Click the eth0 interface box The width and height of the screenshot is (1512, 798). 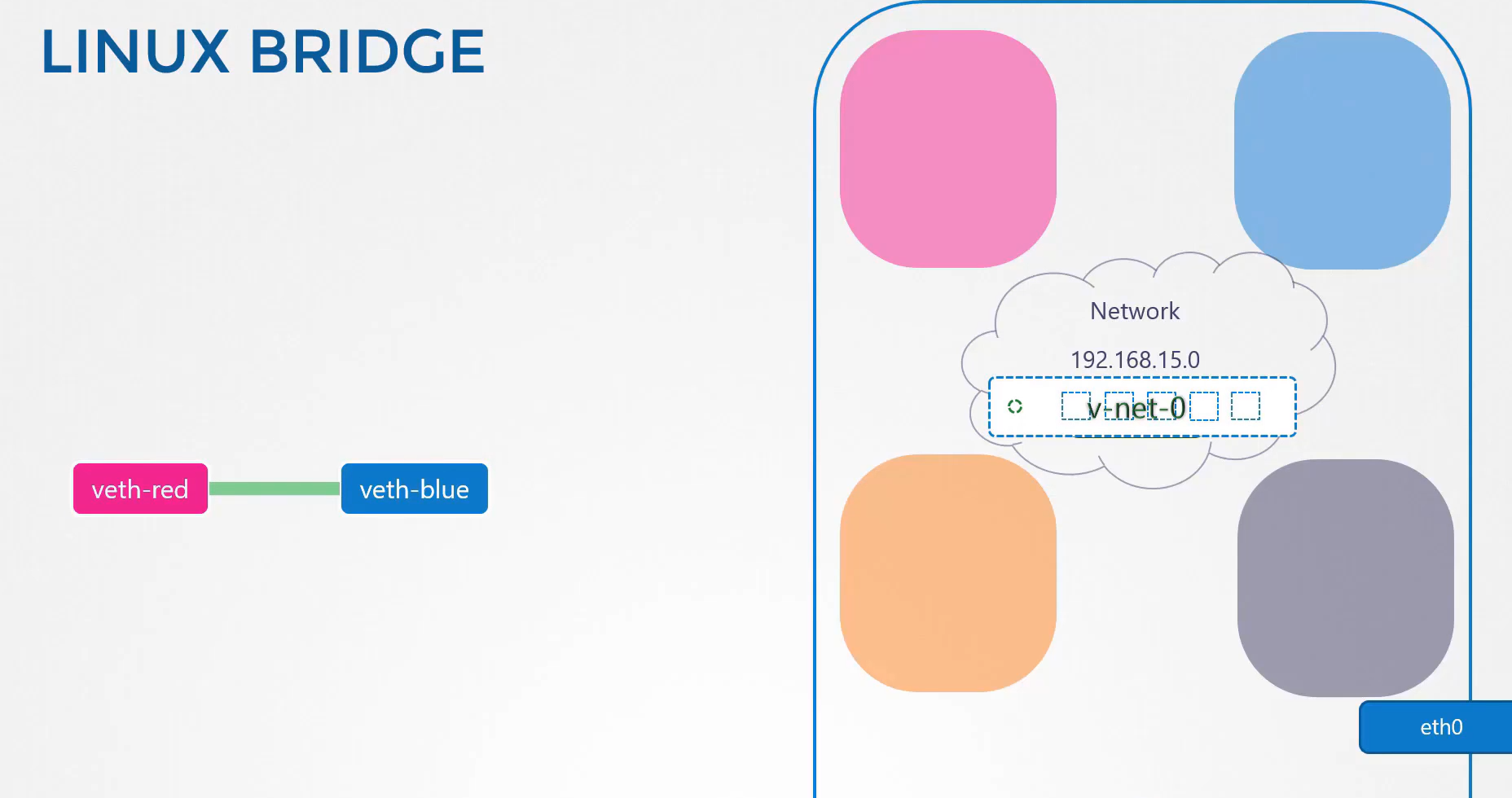pos(1435,727)
